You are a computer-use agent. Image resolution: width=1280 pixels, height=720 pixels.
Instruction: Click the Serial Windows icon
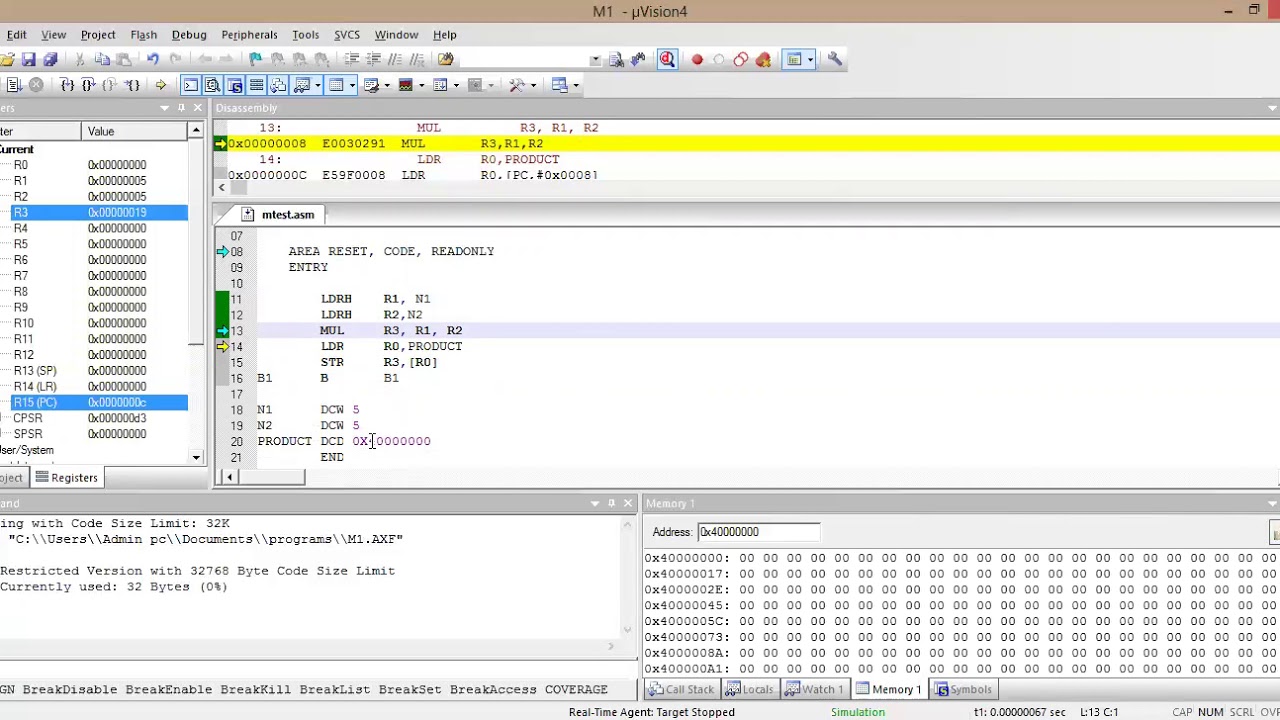pos(371,85)
